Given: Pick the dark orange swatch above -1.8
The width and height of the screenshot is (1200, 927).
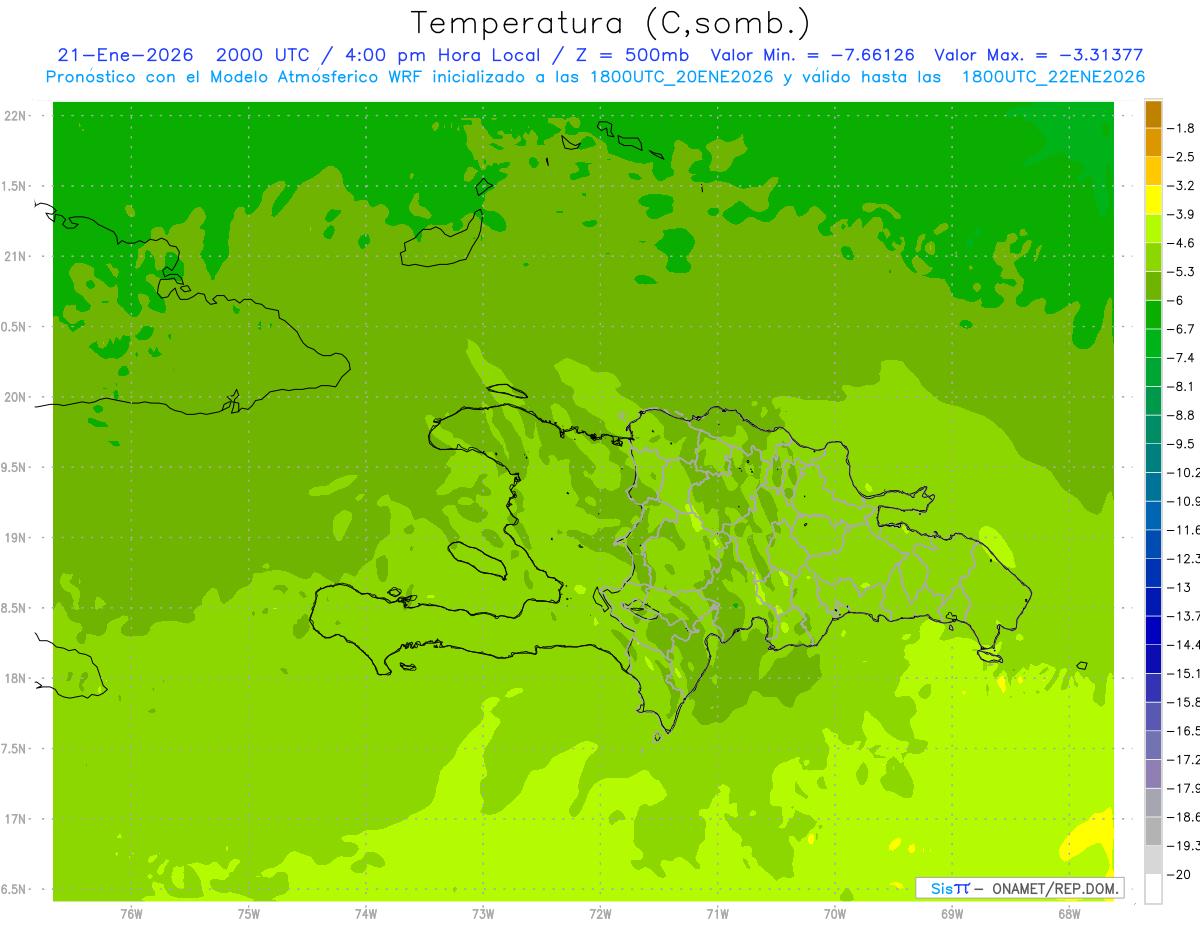Looking at the screenshot, I should click(x=1153, y=114).
